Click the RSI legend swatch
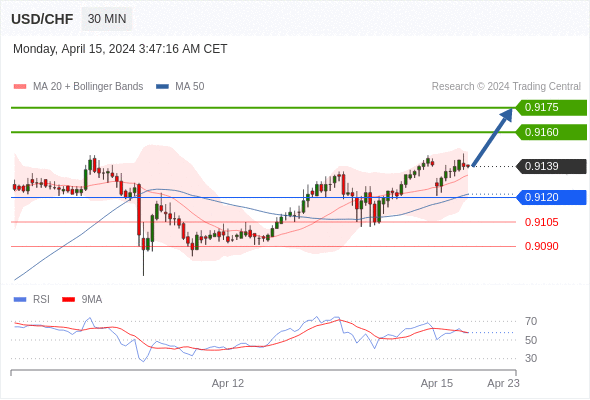 (20, 300)
